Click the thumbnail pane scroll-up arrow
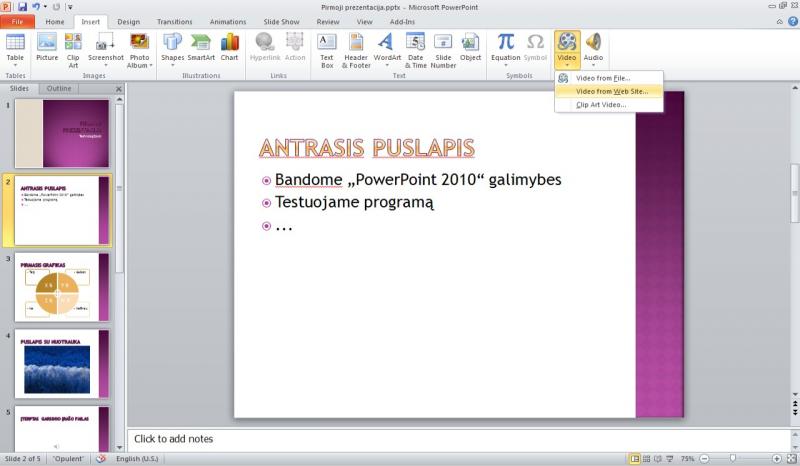 (119, 99)
